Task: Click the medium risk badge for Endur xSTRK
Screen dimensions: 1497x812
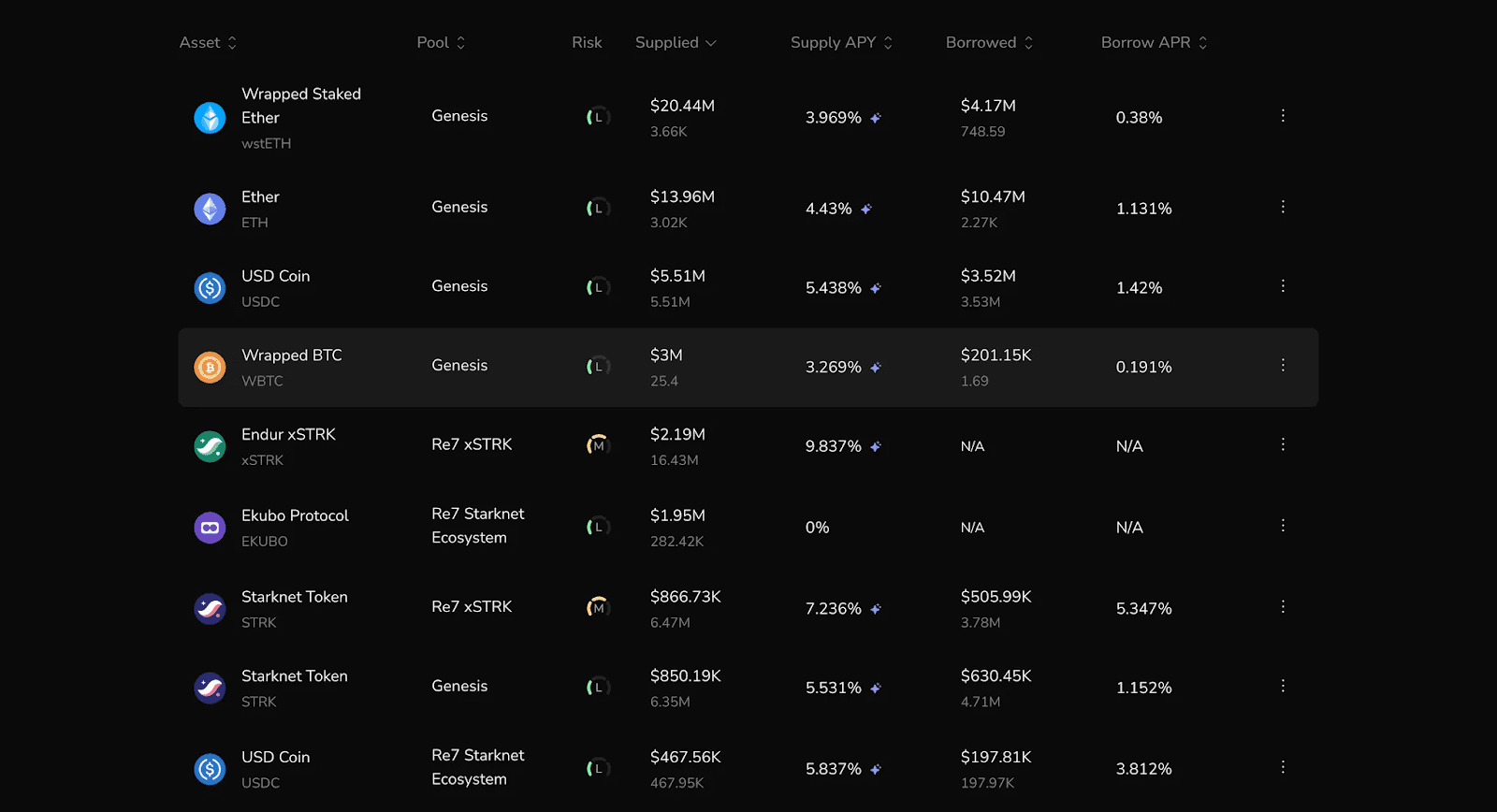Action: pyautogui.click(x=598, y=445)
